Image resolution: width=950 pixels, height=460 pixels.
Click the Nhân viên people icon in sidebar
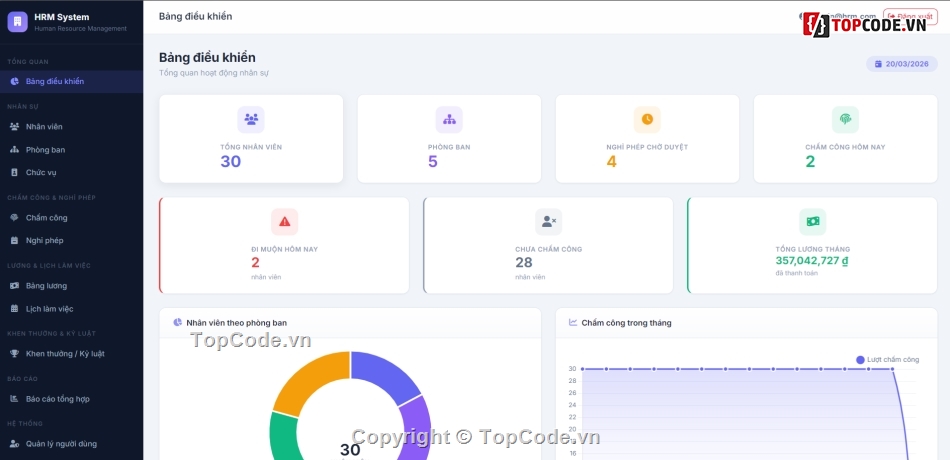[15, 127]
